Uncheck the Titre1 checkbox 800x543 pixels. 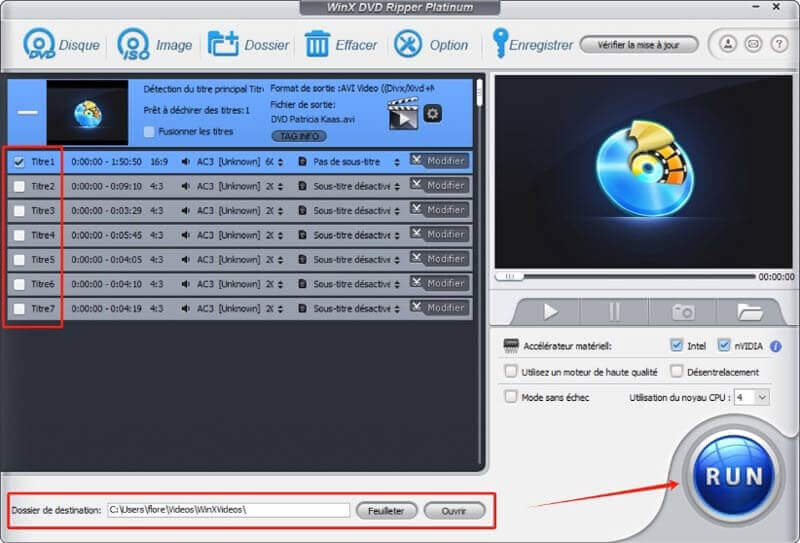pos(19,162)
